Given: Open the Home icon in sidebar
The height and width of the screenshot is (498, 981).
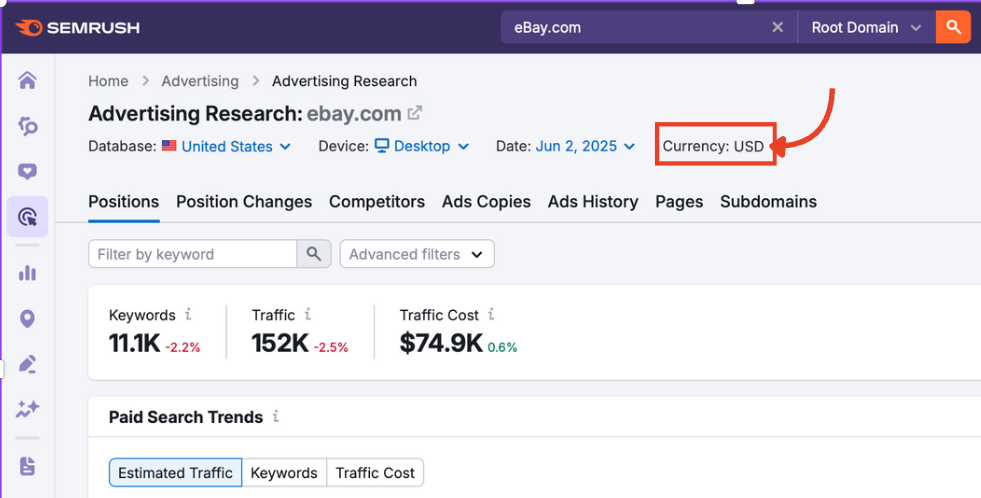Looking at the screenshot, I should pos(27,81).
